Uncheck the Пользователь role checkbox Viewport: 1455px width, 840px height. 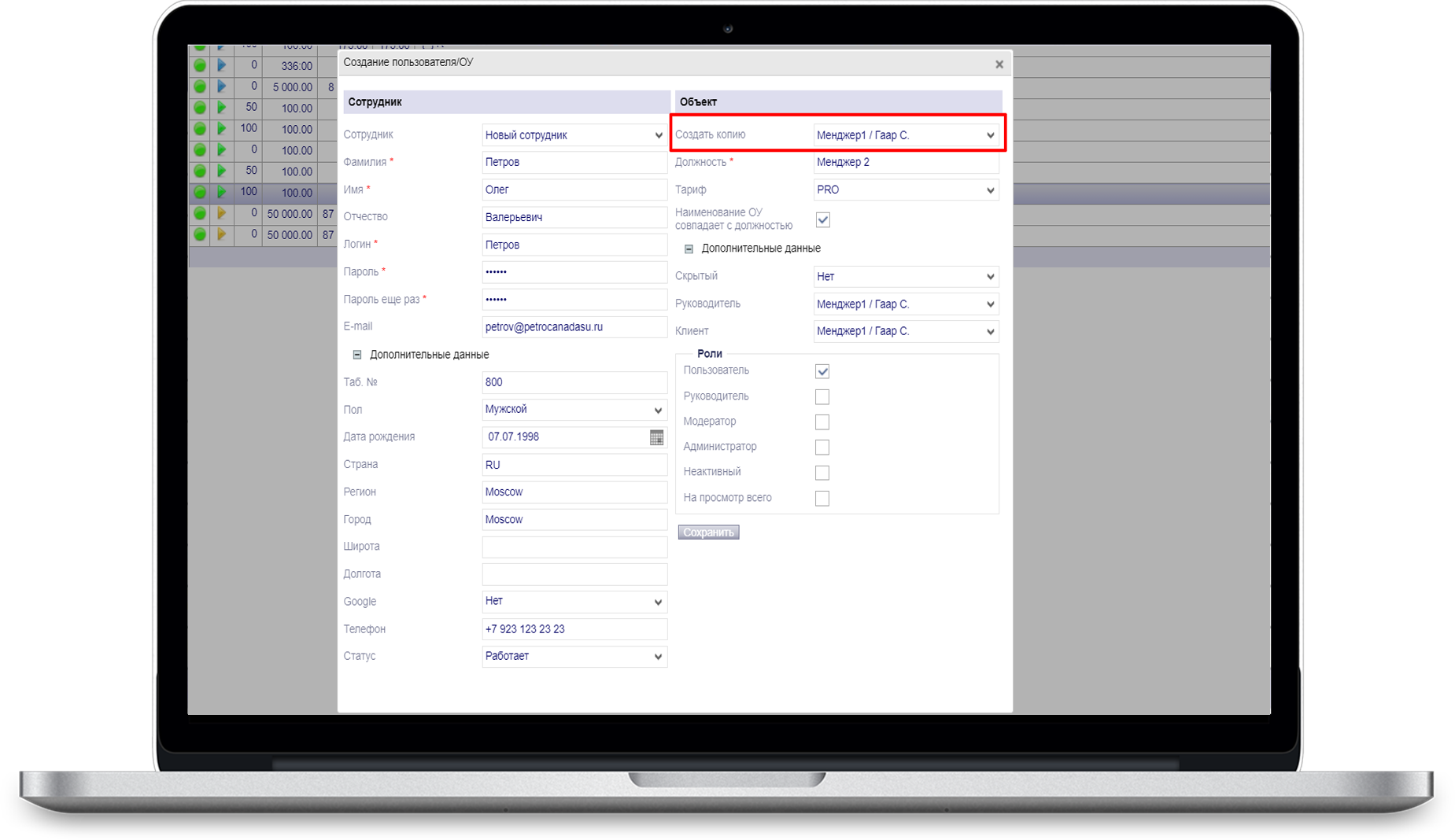click(x=822, y=371)
